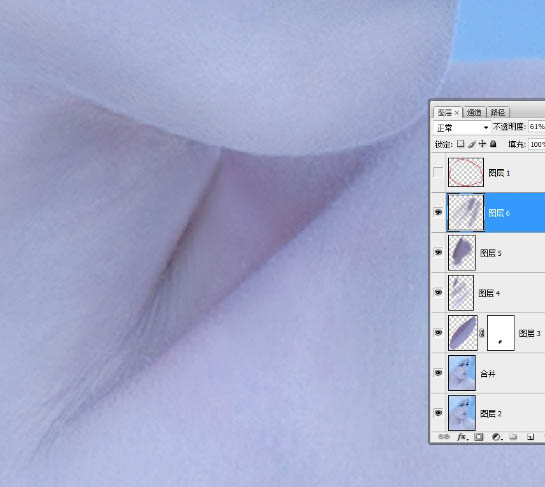
Task: Select the 图层 2 layer thumbnail
Action: point(462,413)
